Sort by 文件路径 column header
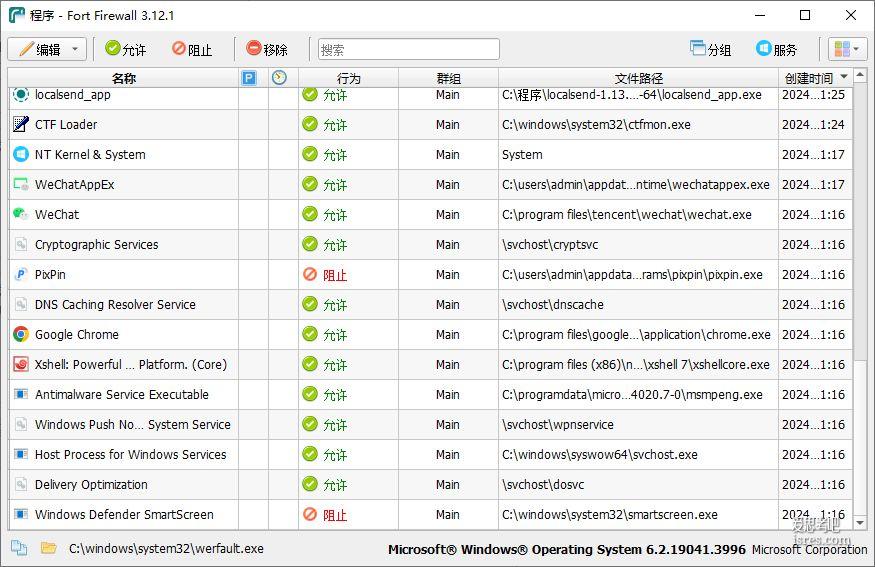The width and height of the screenshot is (875, 567). 638,78
